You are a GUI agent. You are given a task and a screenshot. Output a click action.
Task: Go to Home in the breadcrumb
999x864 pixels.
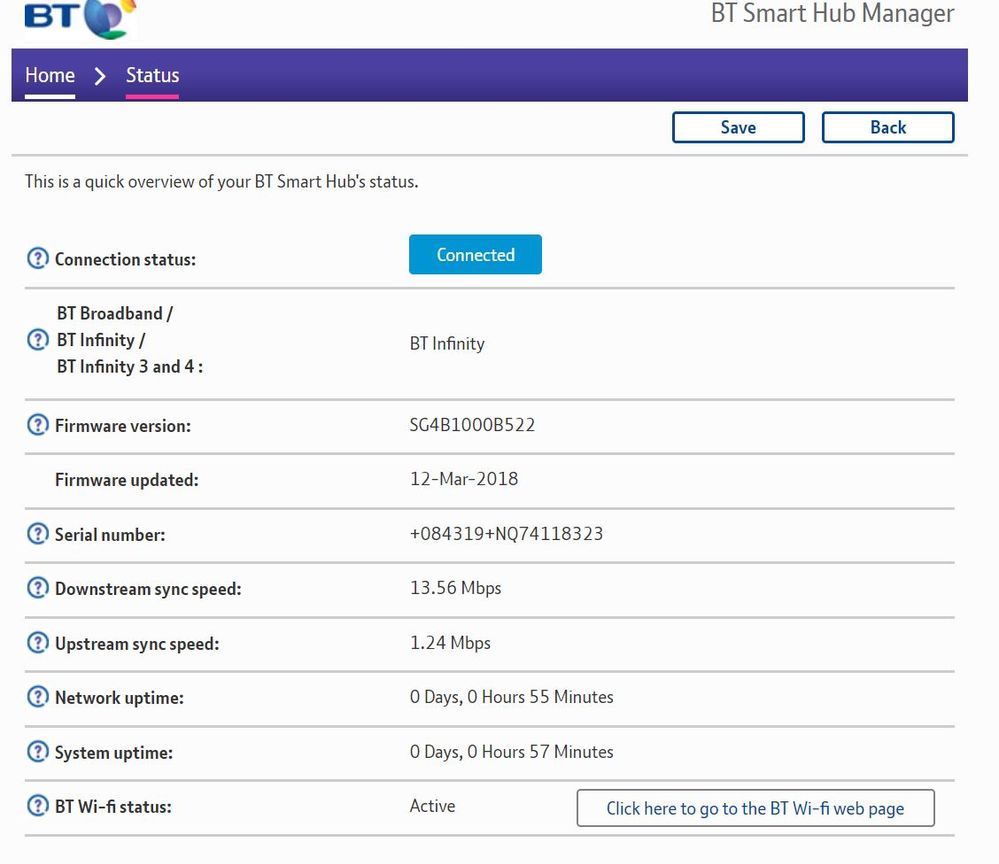point(50,76)
